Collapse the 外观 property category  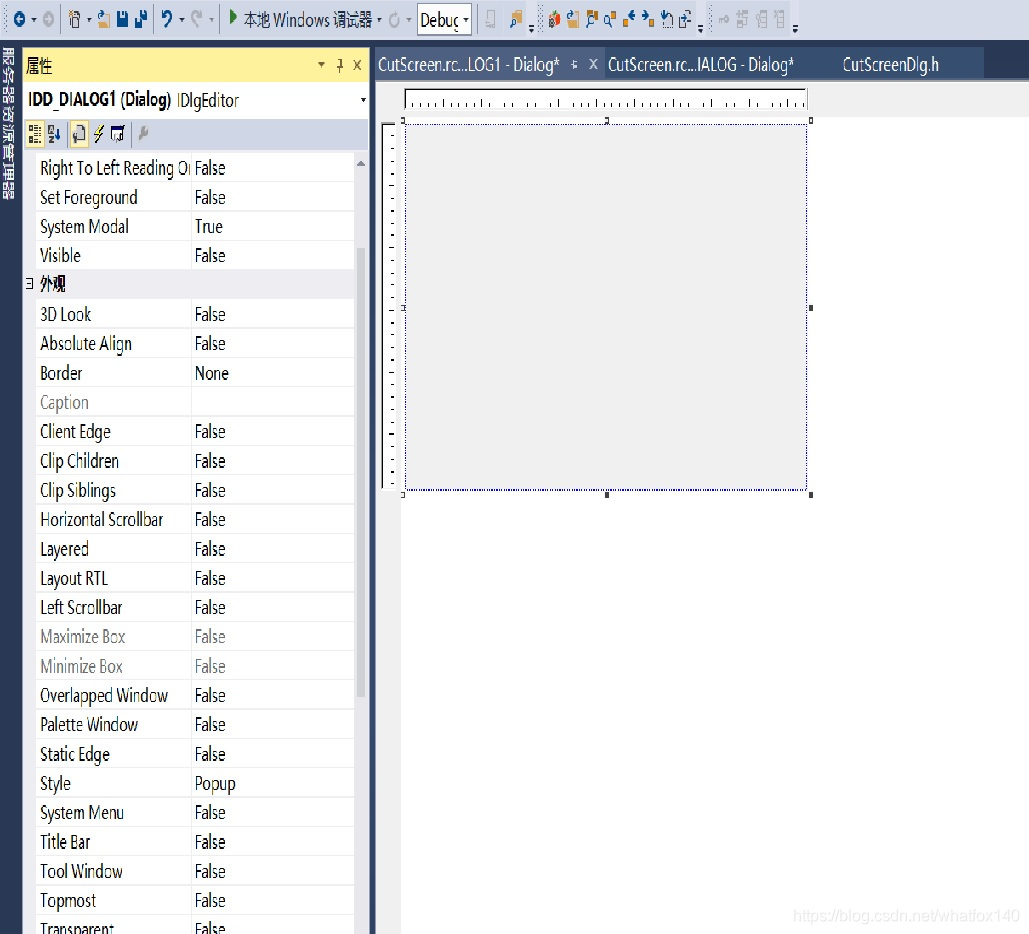coord(30,284)
